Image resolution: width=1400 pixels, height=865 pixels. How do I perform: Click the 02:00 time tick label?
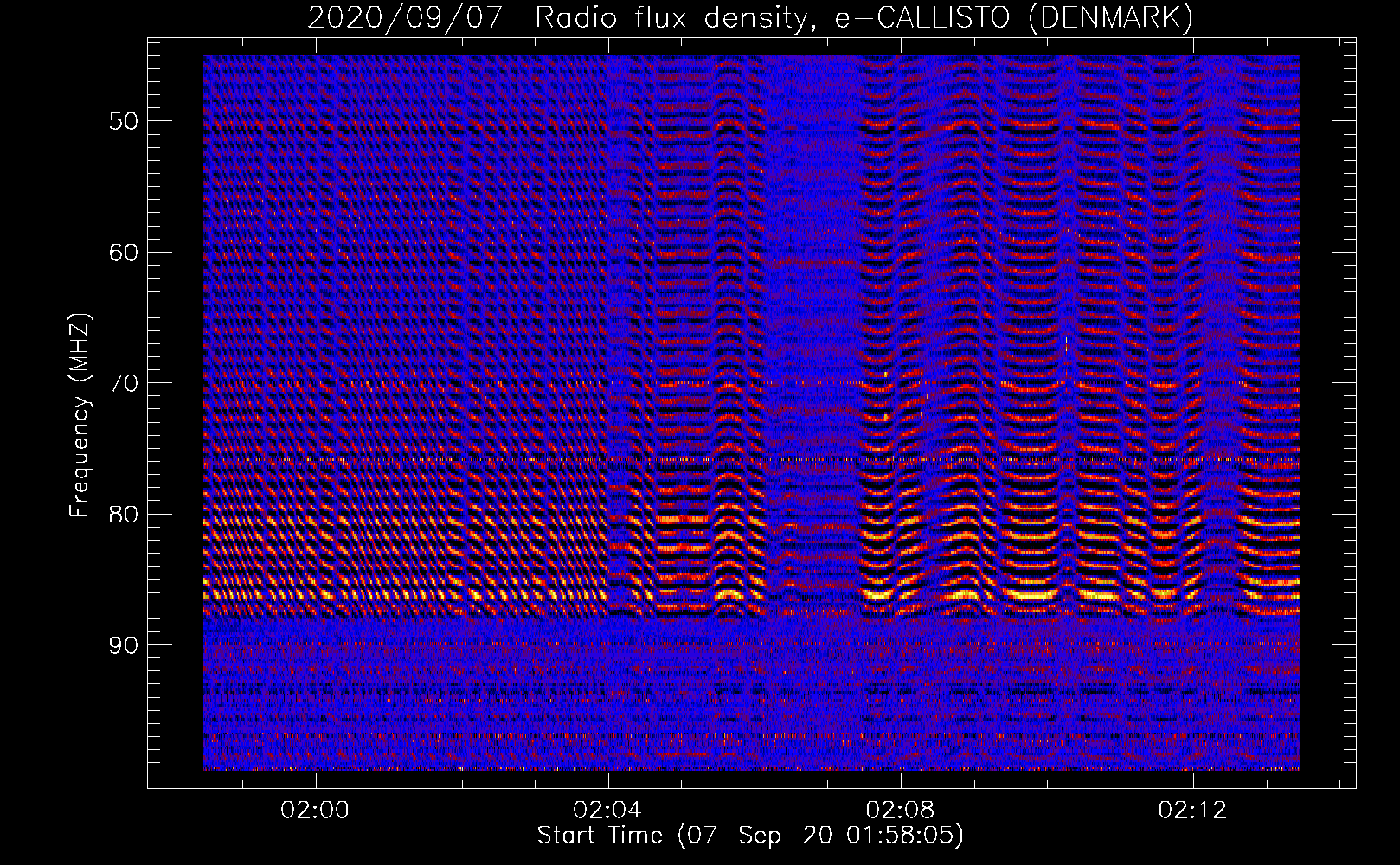[315, 810]
